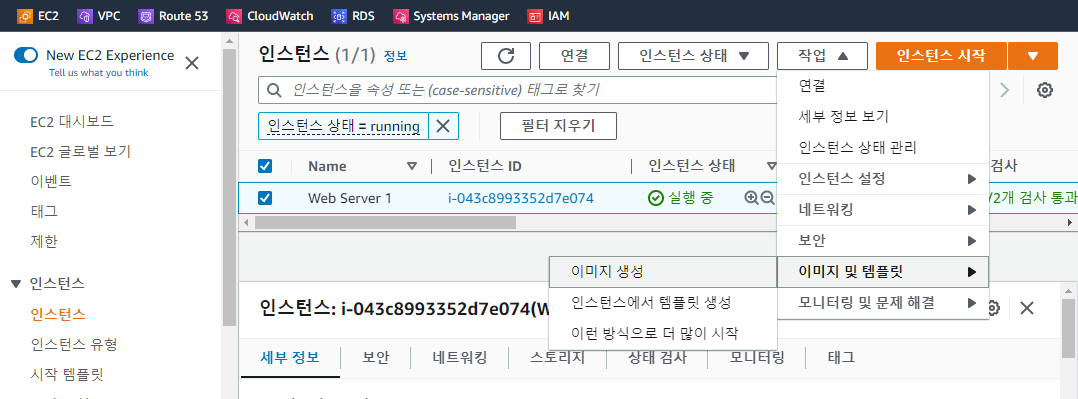Screen dimensions: 1078x399
Task: Expand the 네트워킹 submenu
Action: click(x=883, y=210)
